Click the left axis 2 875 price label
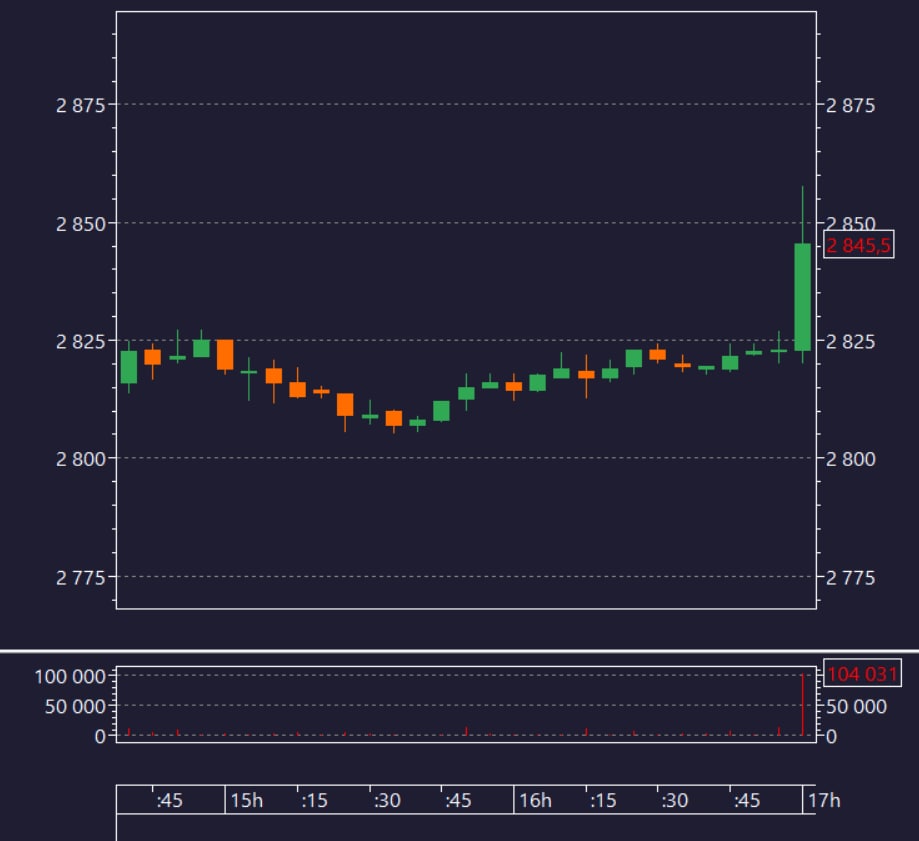The image size is (919, 841). coord(80,105)
